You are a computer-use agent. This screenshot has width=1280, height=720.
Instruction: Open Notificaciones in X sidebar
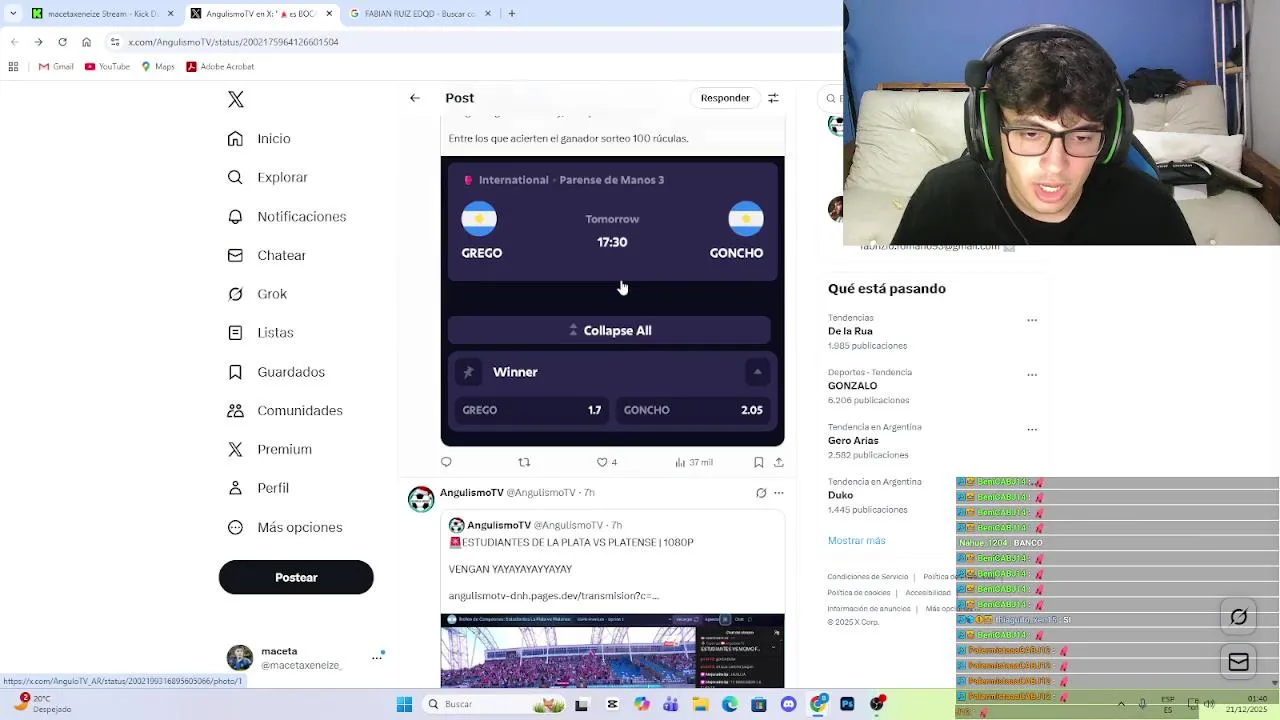tap(286, 217)
